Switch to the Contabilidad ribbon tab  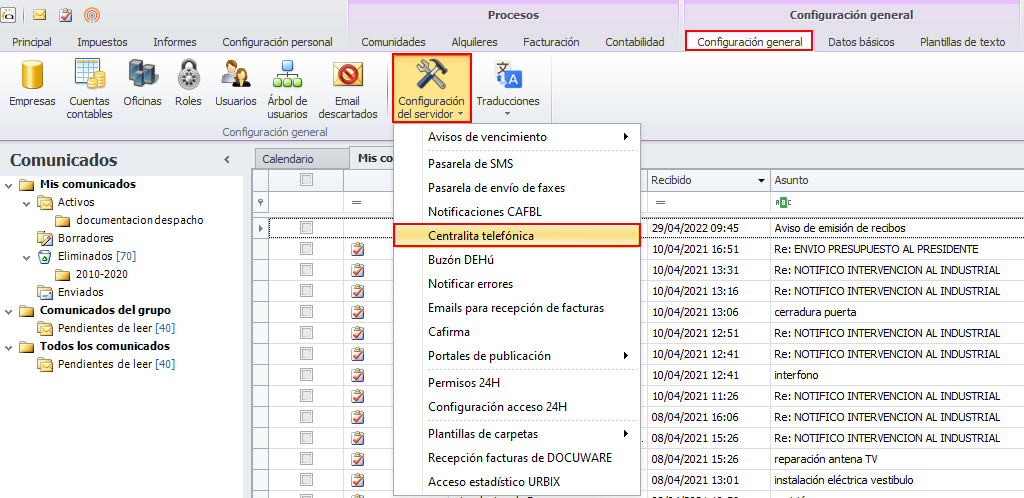pyautogui.click(x=635, y=42)
